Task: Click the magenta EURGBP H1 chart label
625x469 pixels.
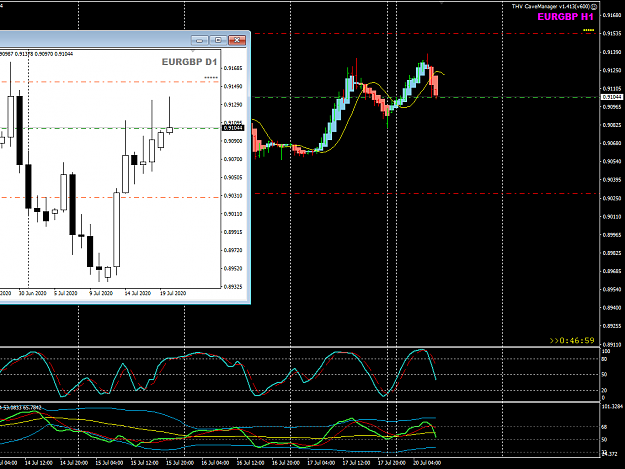Action: pos(565,17)
